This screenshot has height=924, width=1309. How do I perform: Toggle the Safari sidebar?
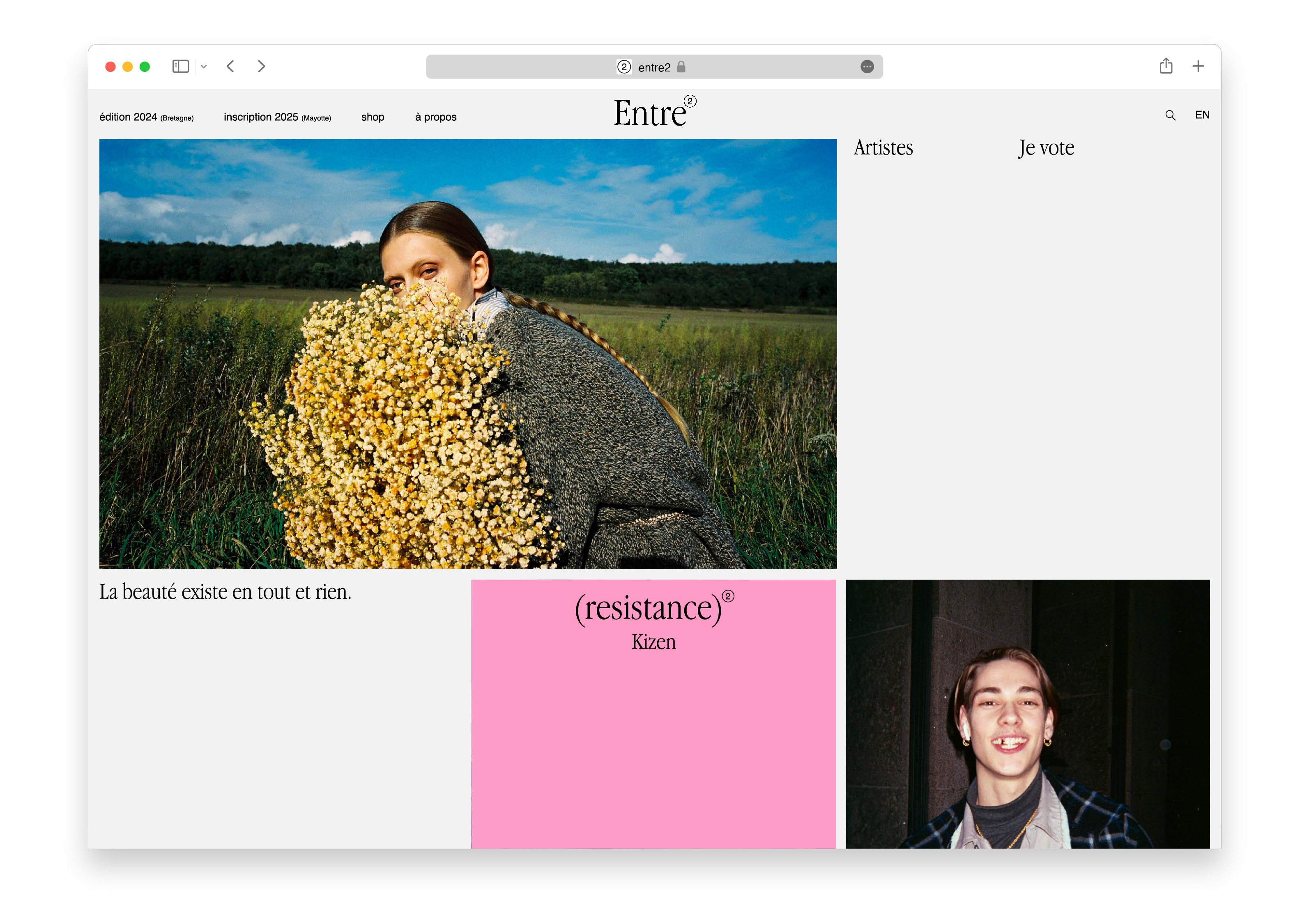(x=180, y=66)
